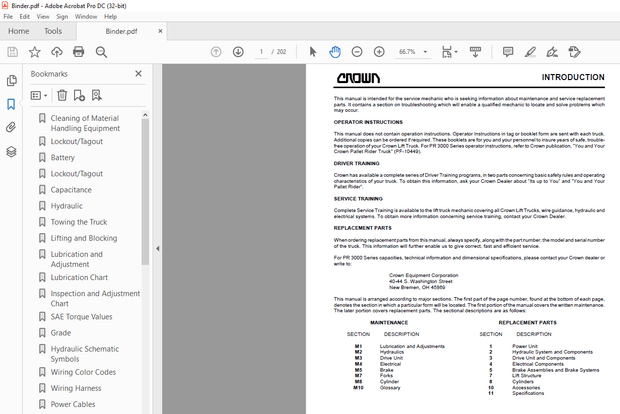620x414 pixels.
Task: Open the find text magnifier tool
Action: (101, 52)
